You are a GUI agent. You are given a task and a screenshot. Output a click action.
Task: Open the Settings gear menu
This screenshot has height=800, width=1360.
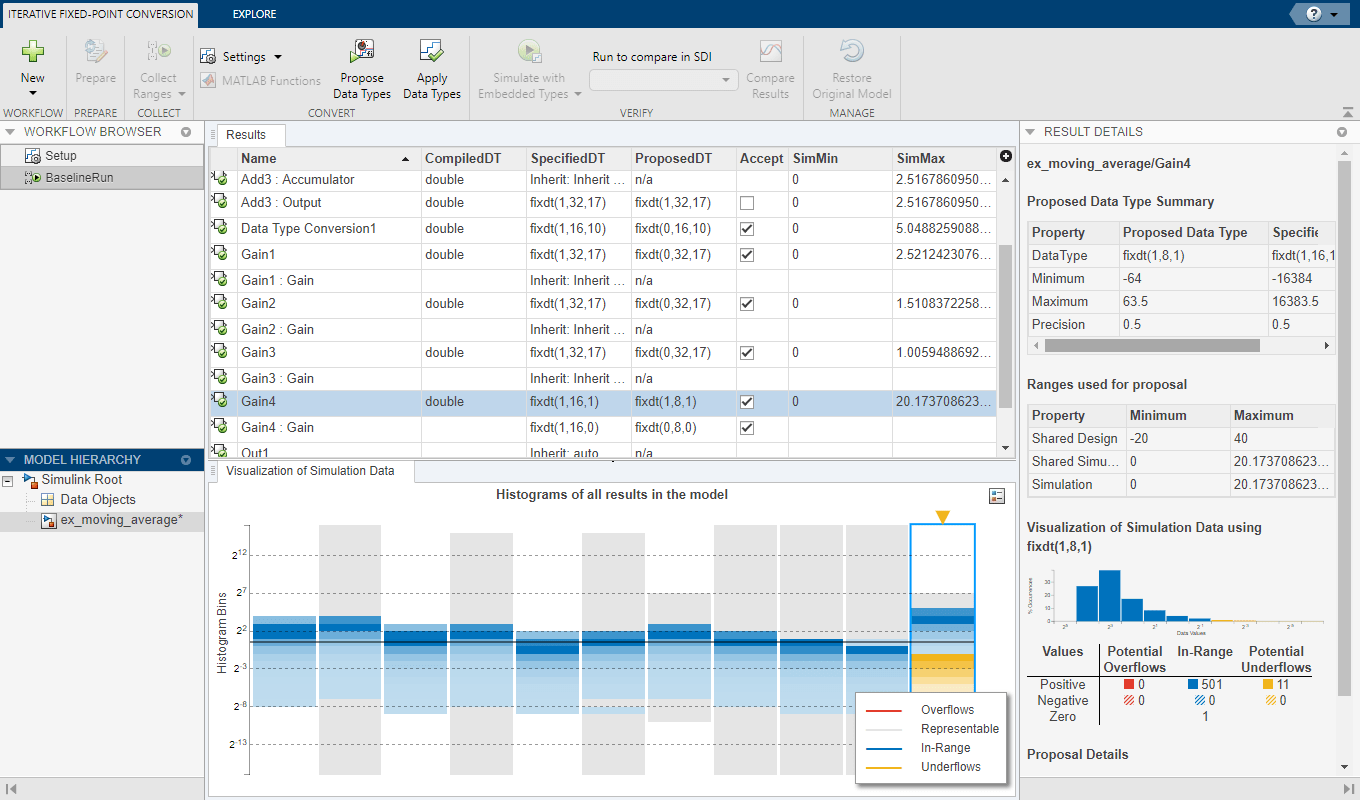[x=241, y=57]
